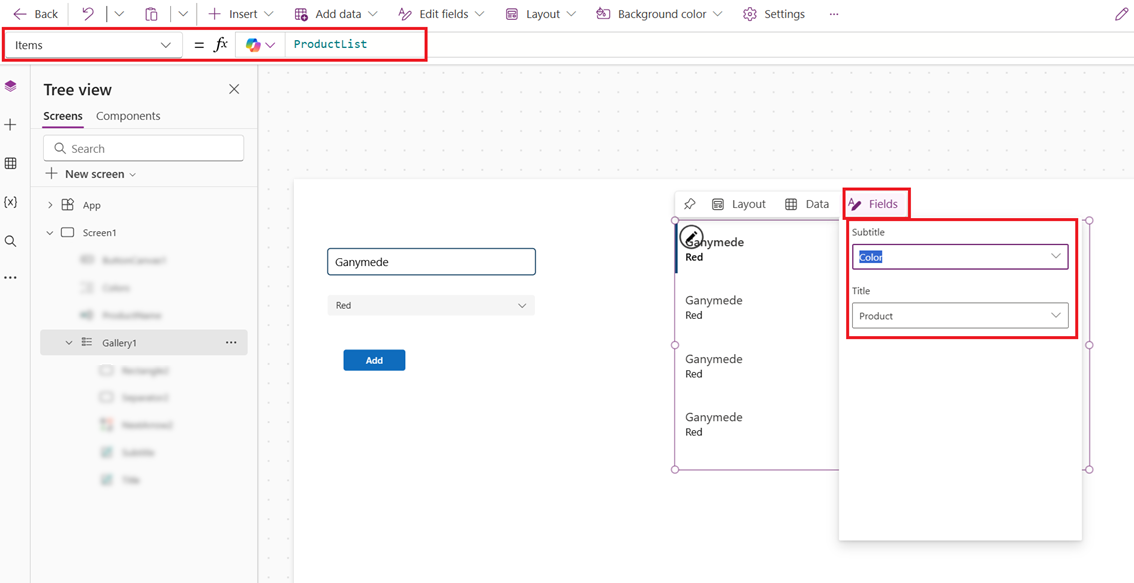Click the sidebar more options ellipsis
This screenshot has height=583, width=1134.
point(10,277)
